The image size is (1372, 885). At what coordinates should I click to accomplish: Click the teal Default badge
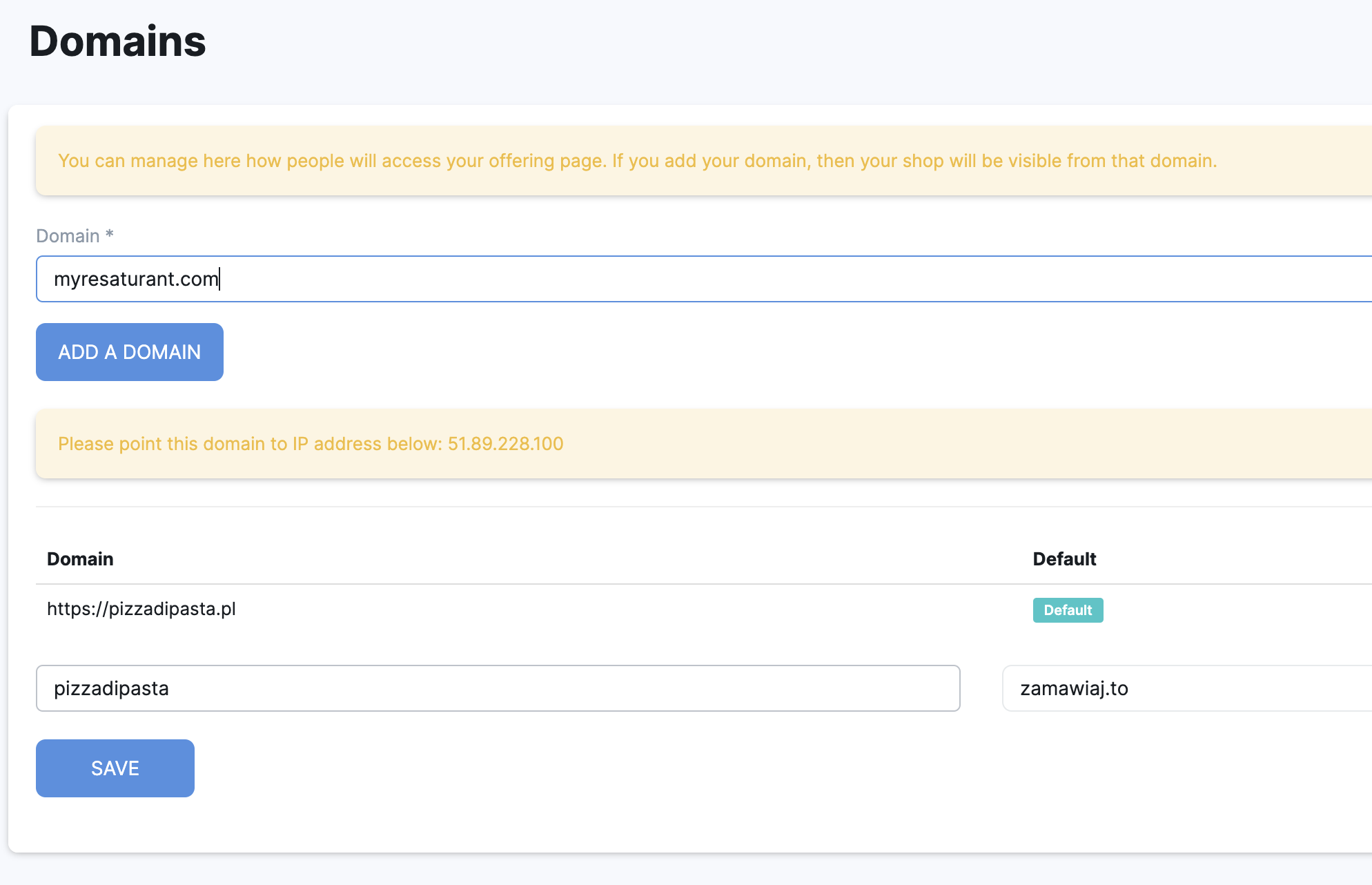1068,610
